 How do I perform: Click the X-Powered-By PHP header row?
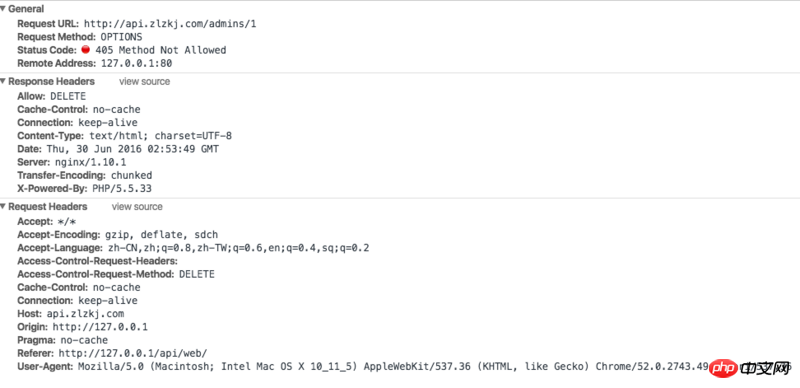pyautogui.click(x=84, y=189)
